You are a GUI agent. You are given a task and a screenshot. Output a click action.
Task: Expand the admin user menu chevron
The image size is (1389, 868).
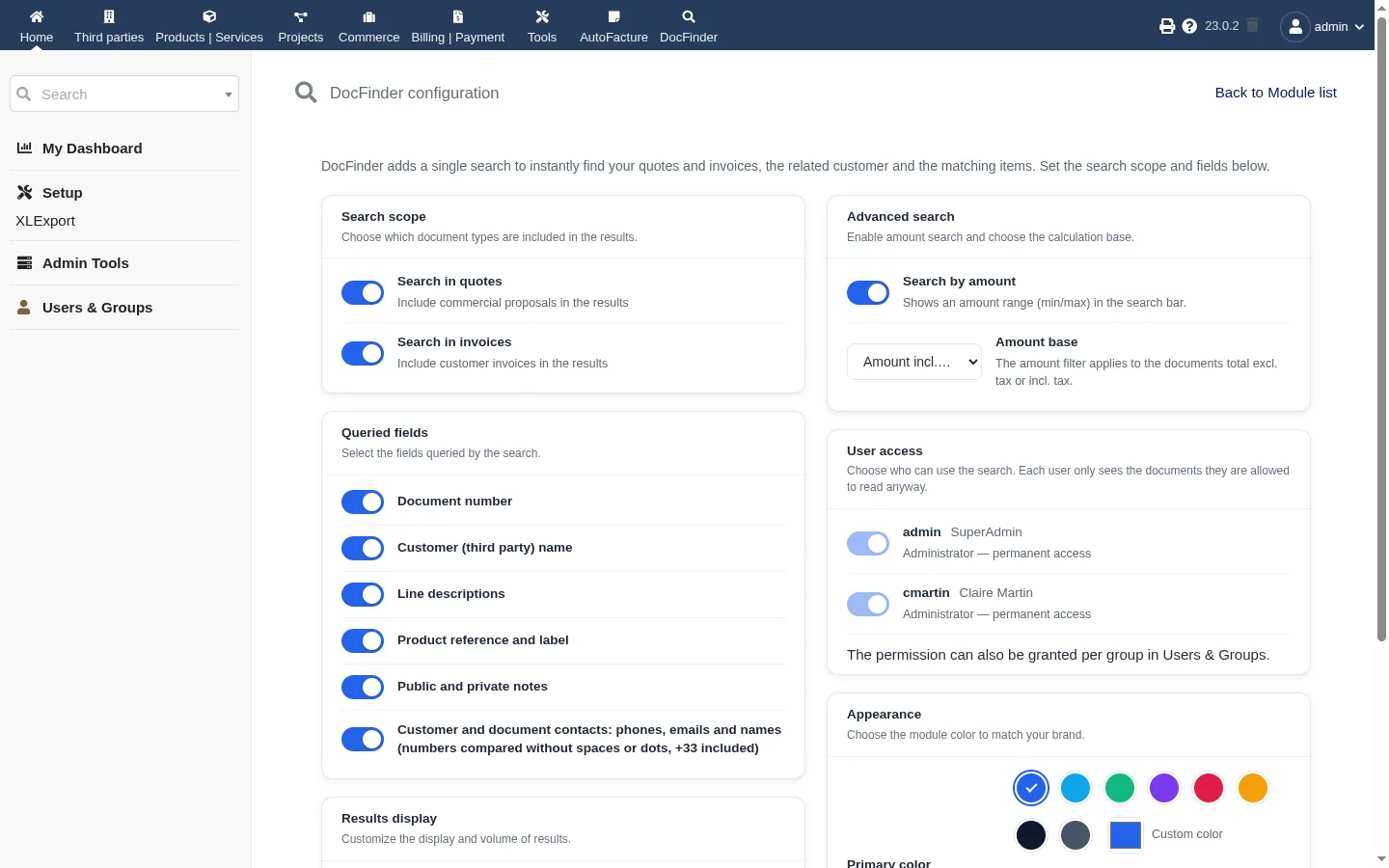1359,27
